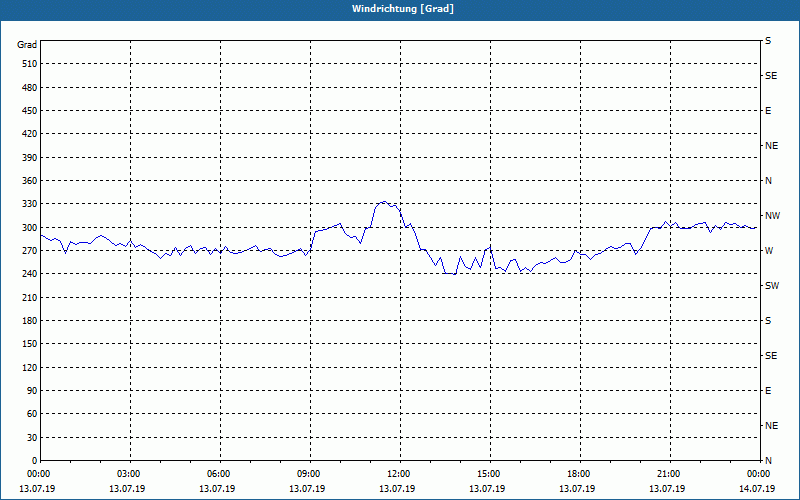
Task: Click the y-axis value 60
Action: click(32, 414)
